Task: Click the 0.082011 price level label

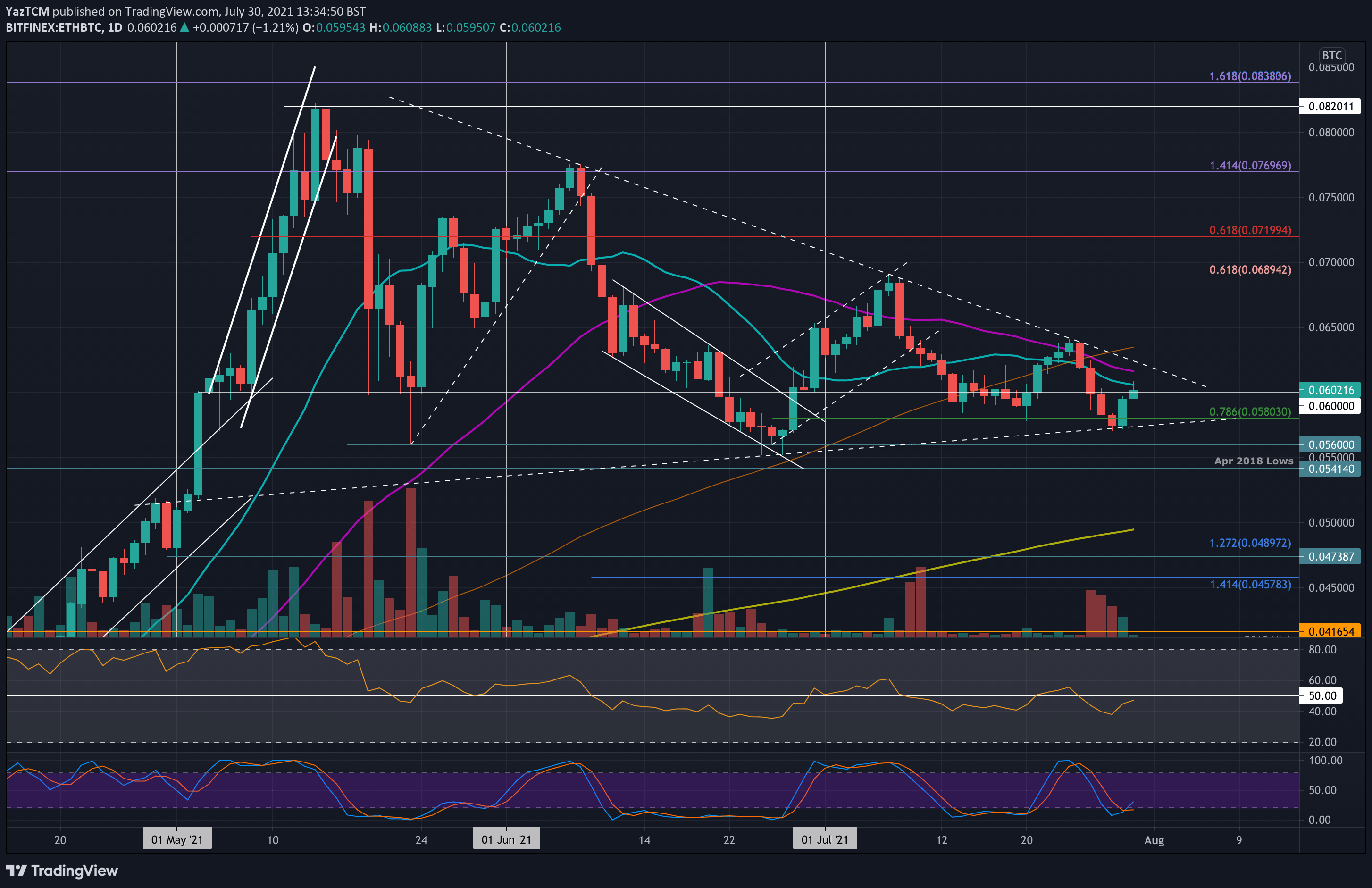Action: [x=1330, y=106]
